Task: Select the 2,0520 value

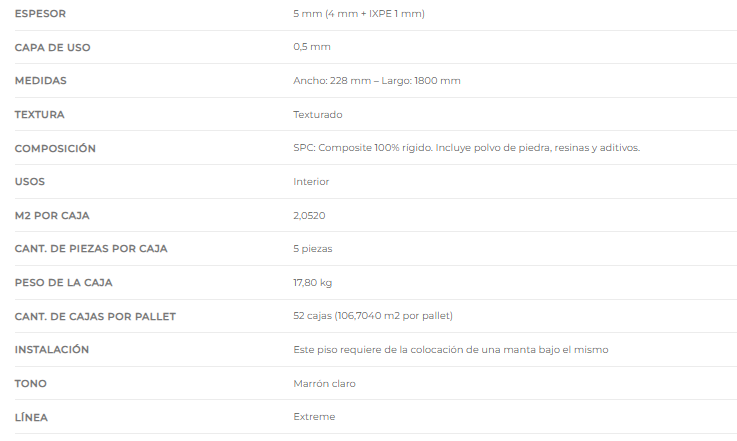Action: point(309,216)
